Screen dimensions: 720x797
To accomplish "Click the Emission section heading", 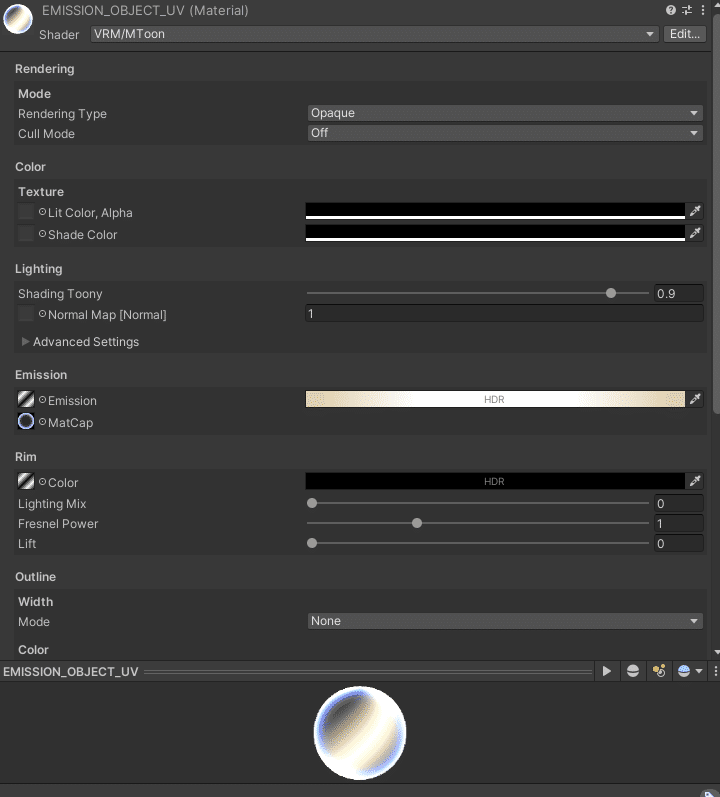I will (41, 375).
